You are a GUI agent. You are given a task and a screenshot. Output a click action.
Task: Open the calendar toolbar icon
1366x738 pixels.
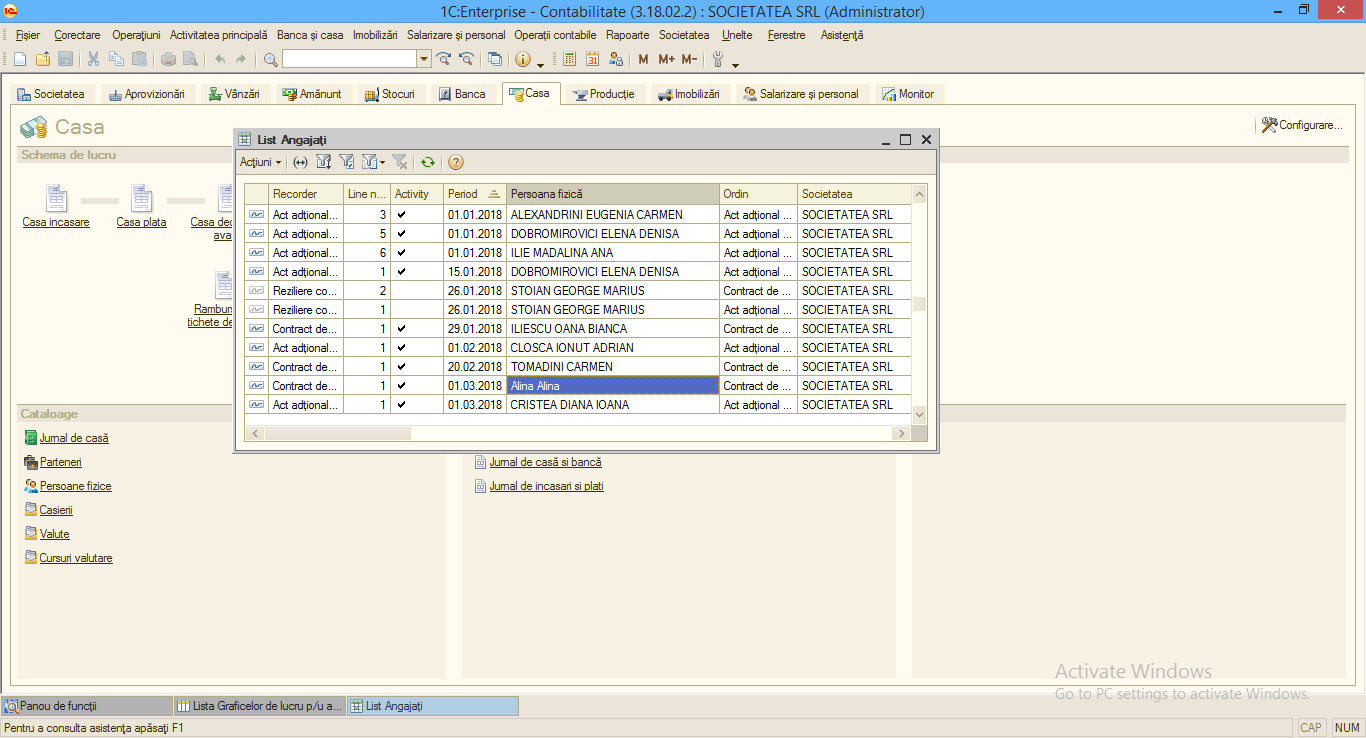point(592,59)
